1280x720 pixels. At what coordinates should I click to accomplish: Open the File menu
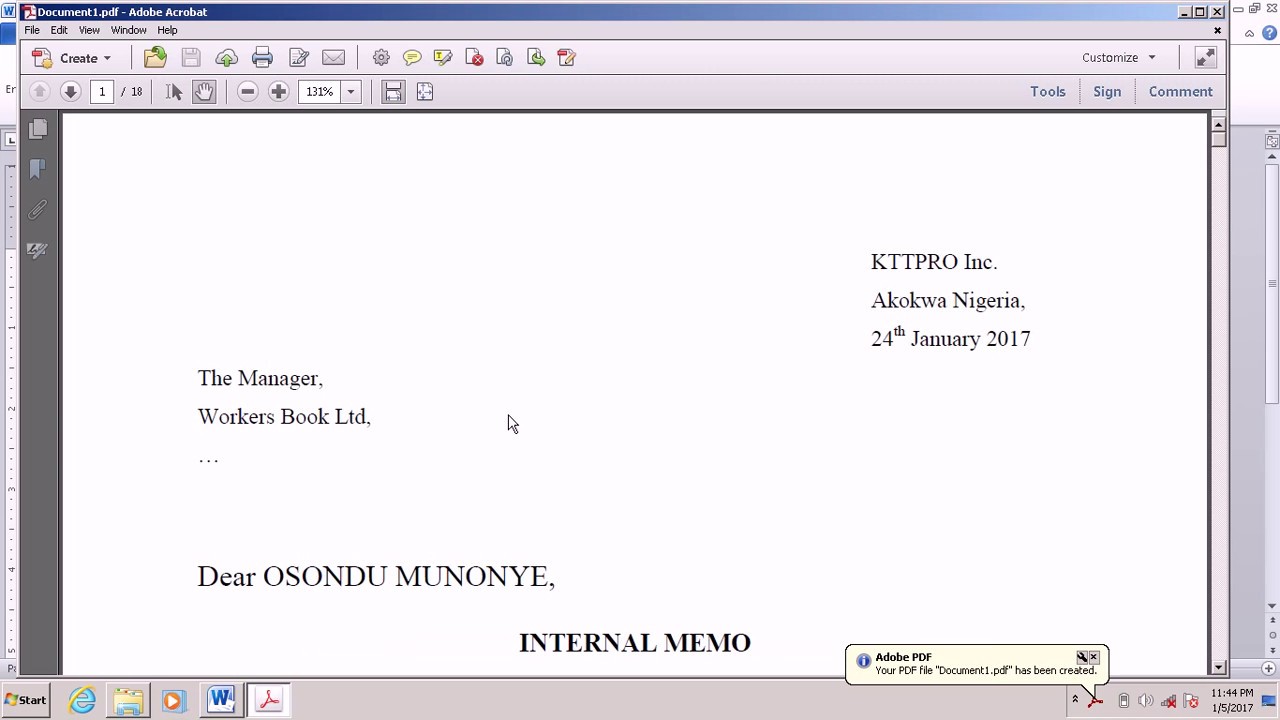click(x=32, y=30)
